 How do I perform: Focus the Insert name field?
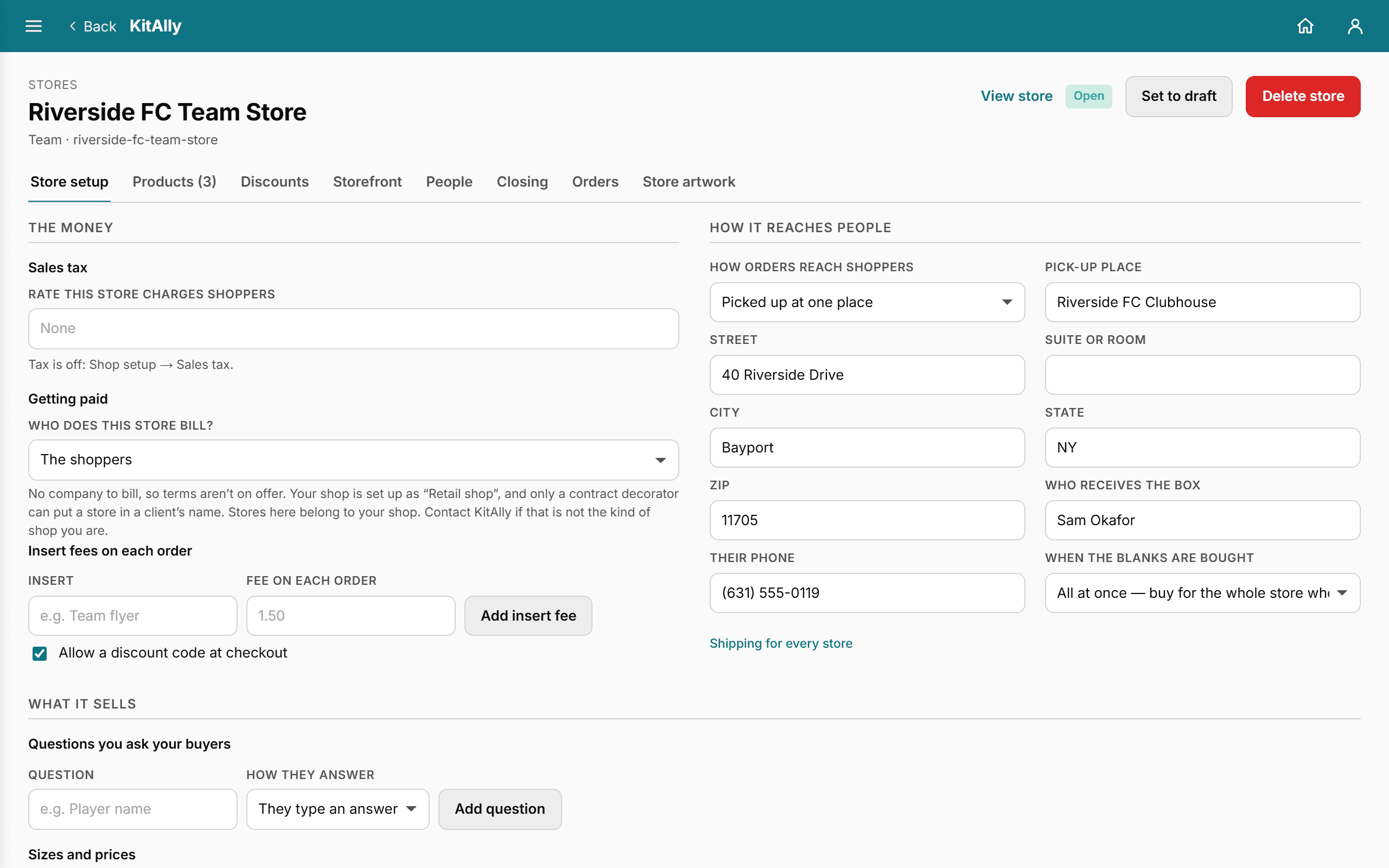pos(132,615)
